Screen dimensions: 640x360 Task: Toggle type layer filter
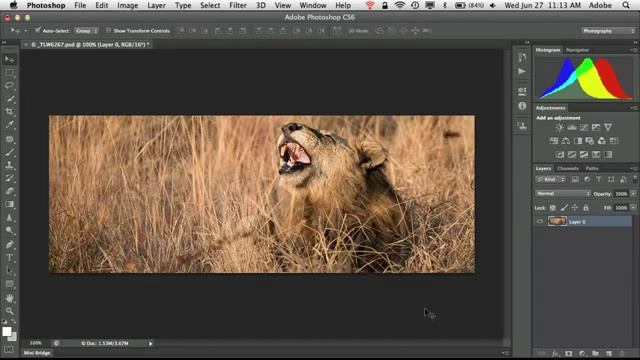[x=599, y=180]
